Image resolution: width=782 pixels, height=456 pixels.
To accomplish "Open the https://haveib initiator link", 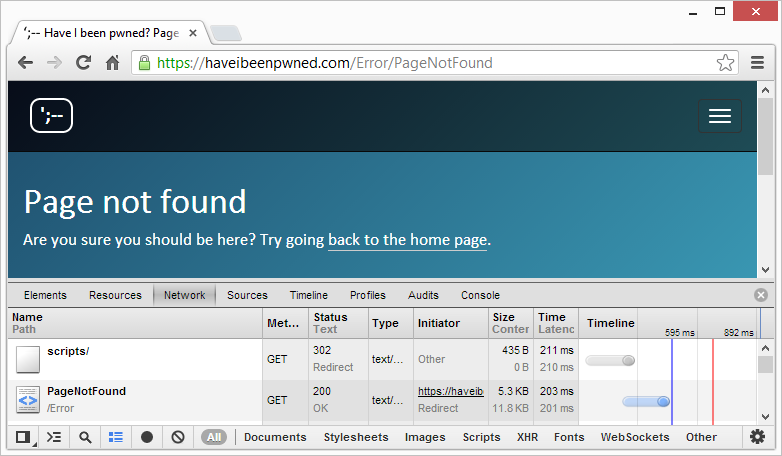I will pos(450,392).
